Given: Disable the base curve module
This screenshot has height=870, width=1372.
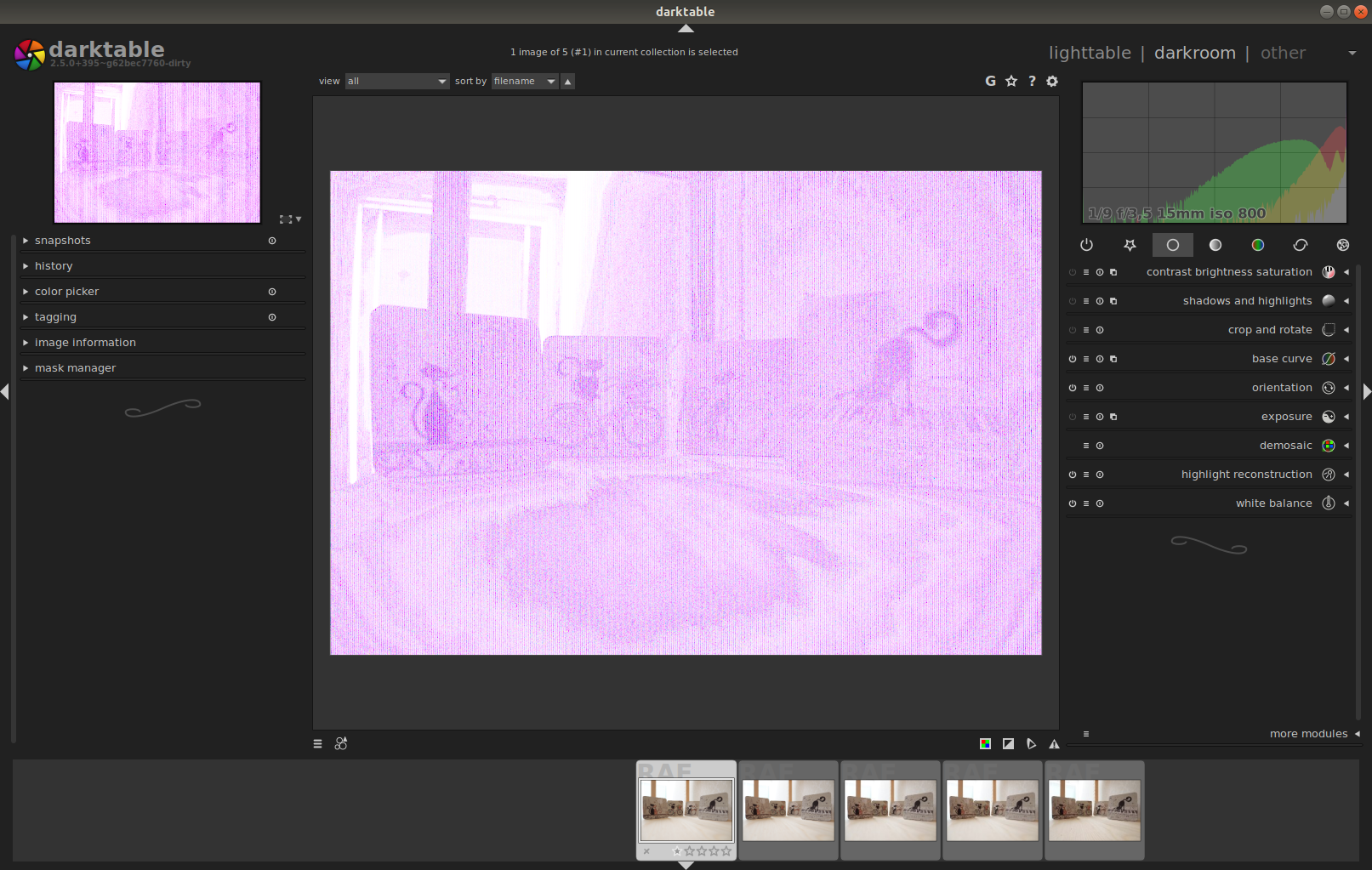Looking at the screenshot, I should click(1073, 359).
